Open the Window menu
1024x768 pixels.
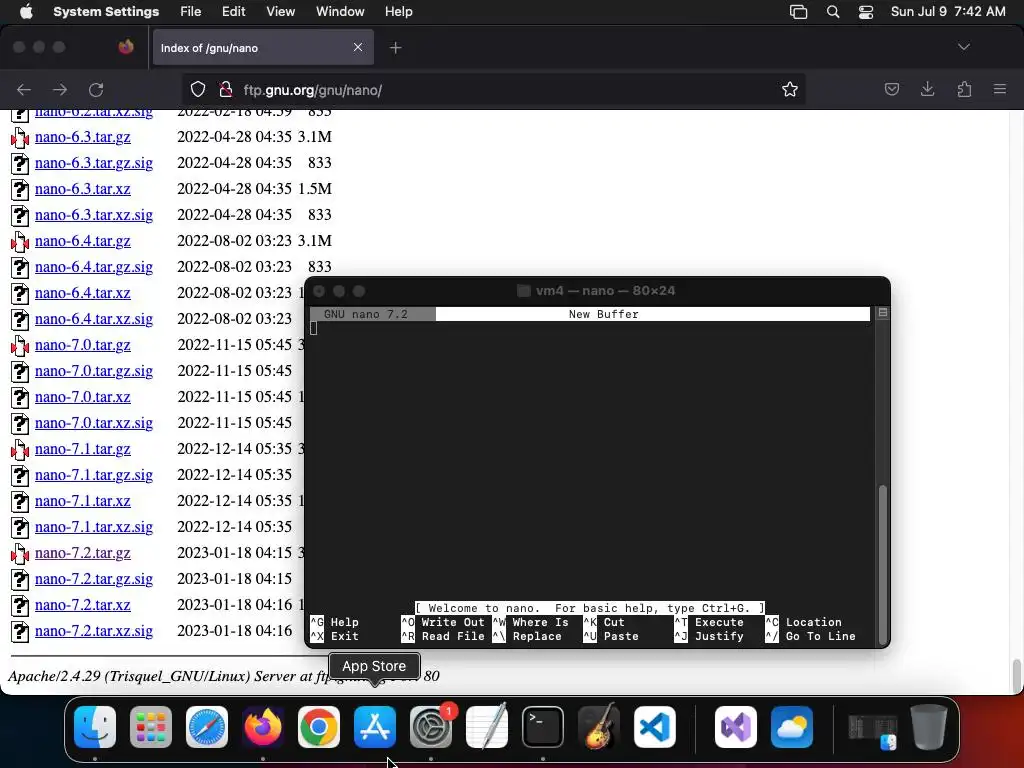(340, 12)
